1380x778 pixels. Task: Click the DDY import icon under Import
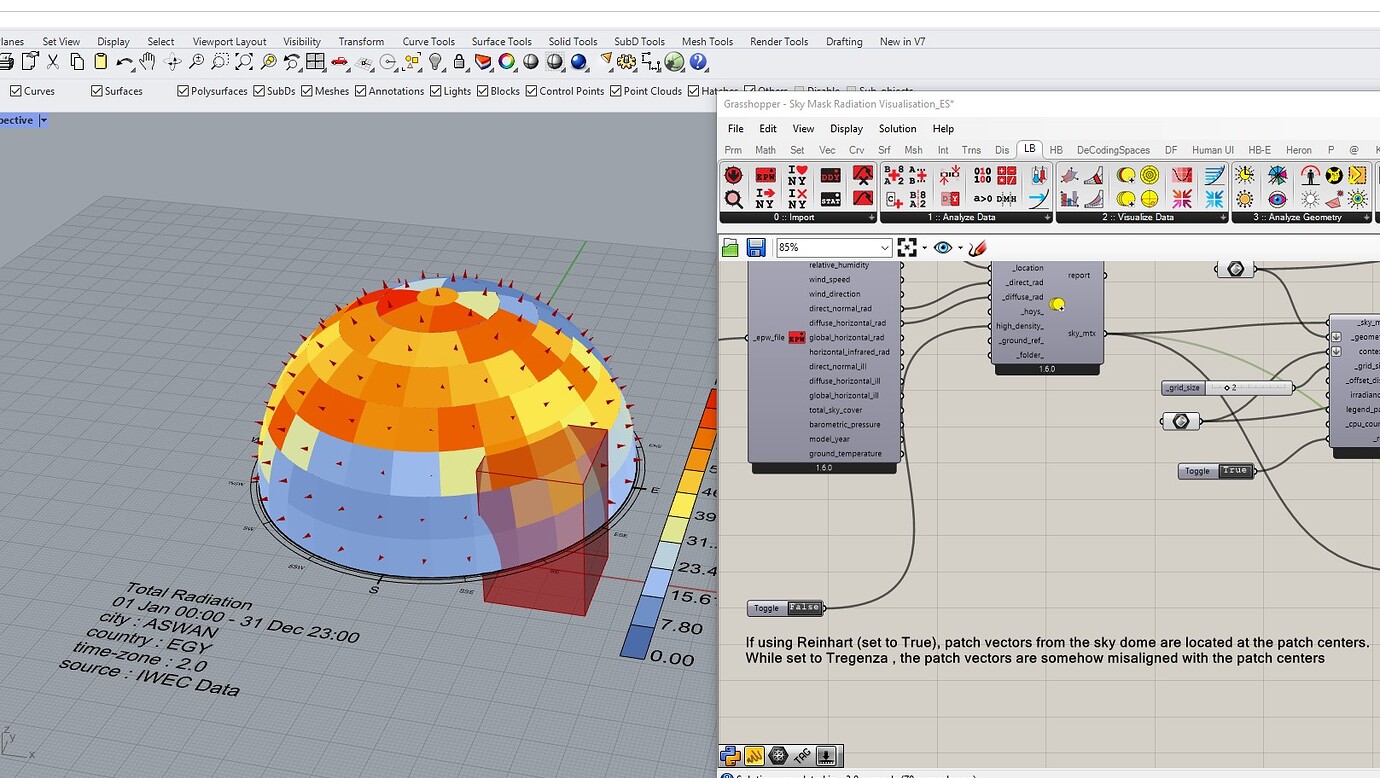tap(831, 175)
